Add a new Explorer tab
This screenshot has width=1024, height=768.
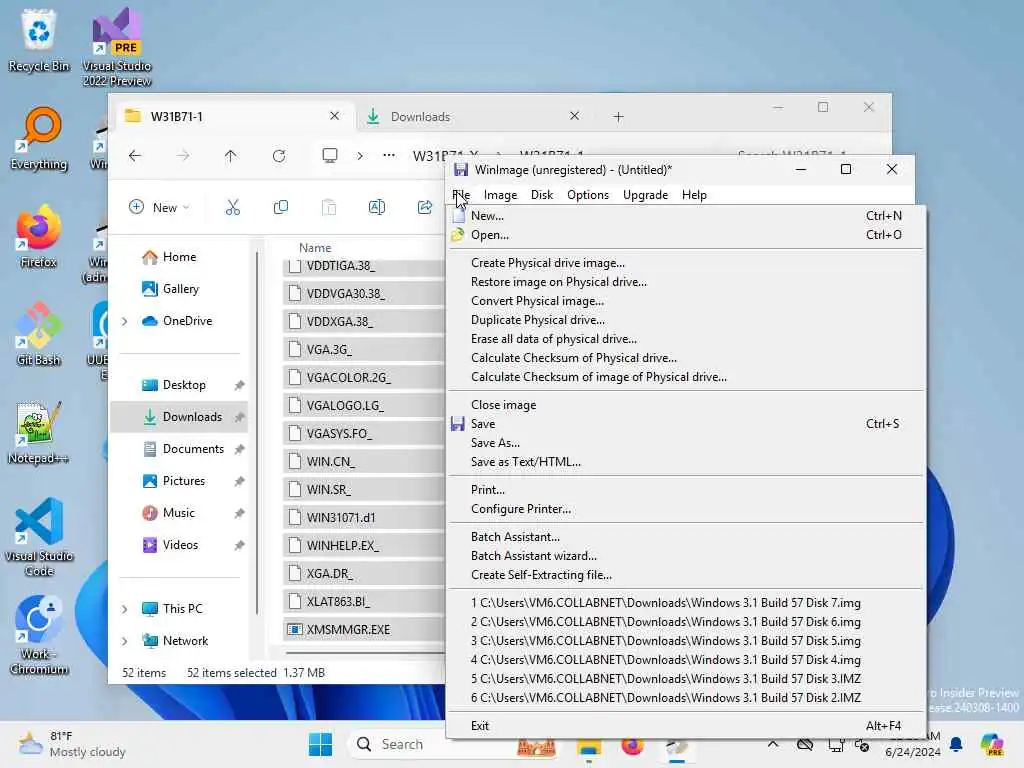(x=618, y=117)
